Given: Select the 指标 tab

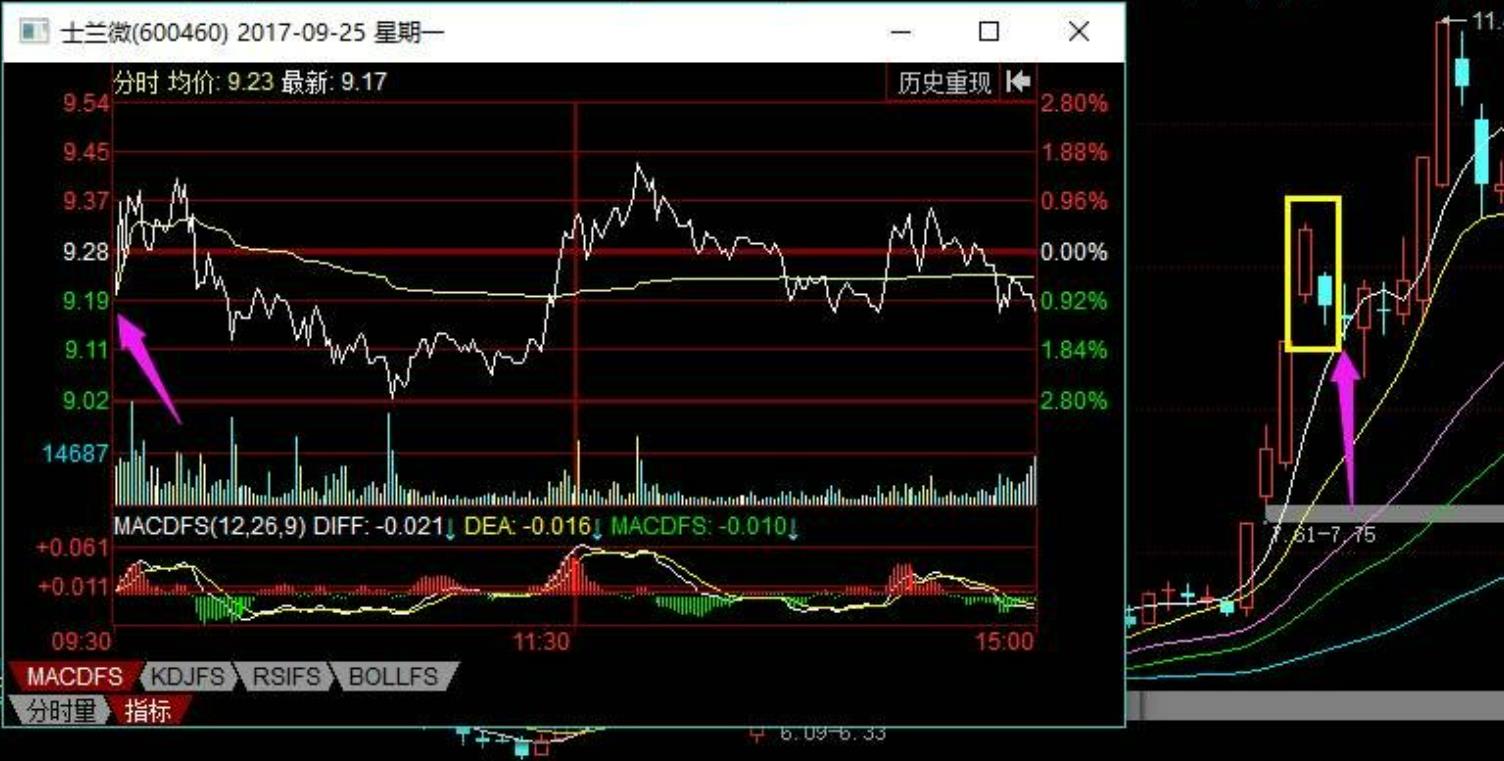Looking at the screenshot, I should pos(148,711).
